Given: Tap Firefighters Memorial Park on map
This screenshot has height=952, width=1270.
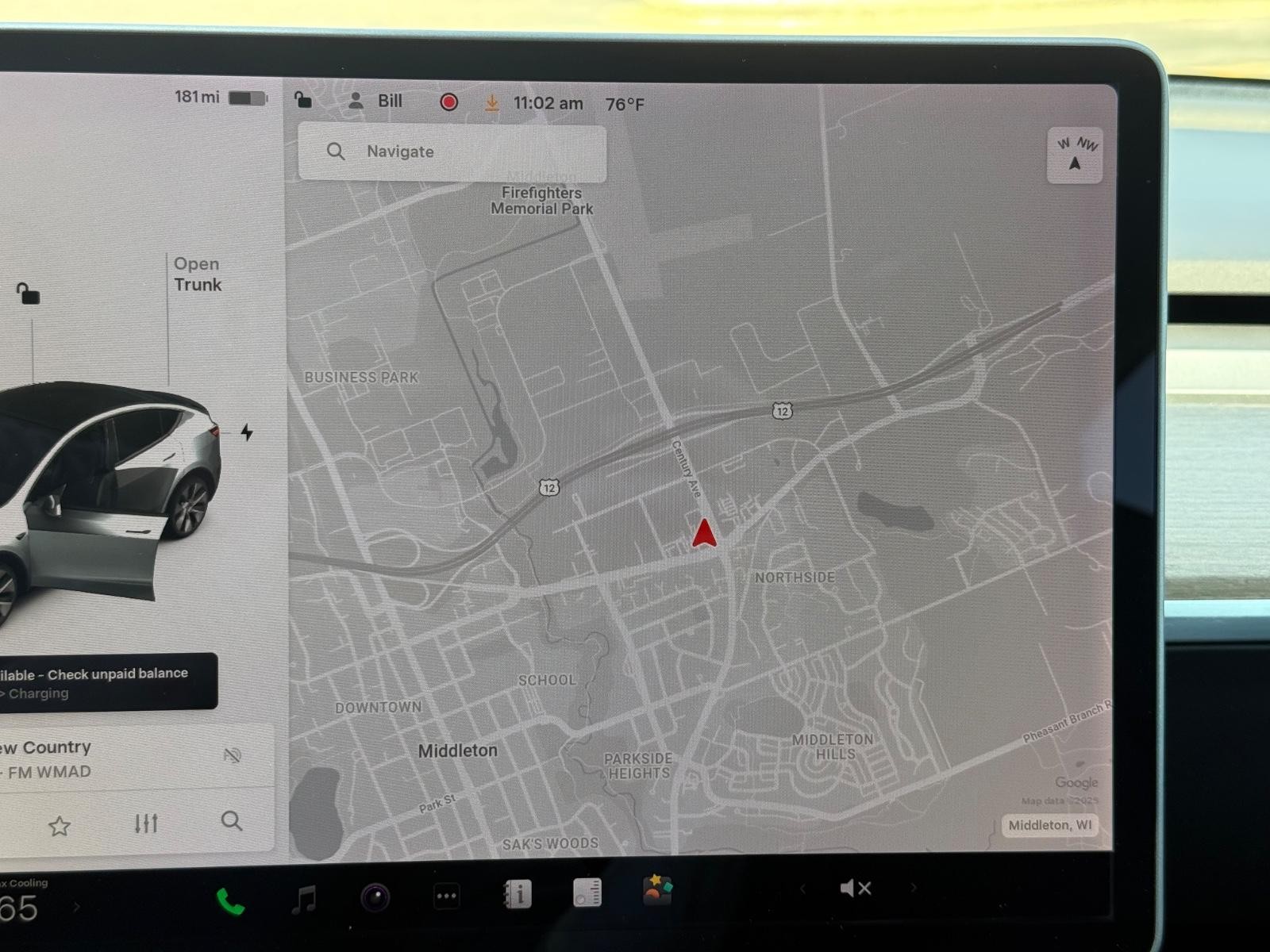Looking at the screenshot, I should [x=542, y=201].
